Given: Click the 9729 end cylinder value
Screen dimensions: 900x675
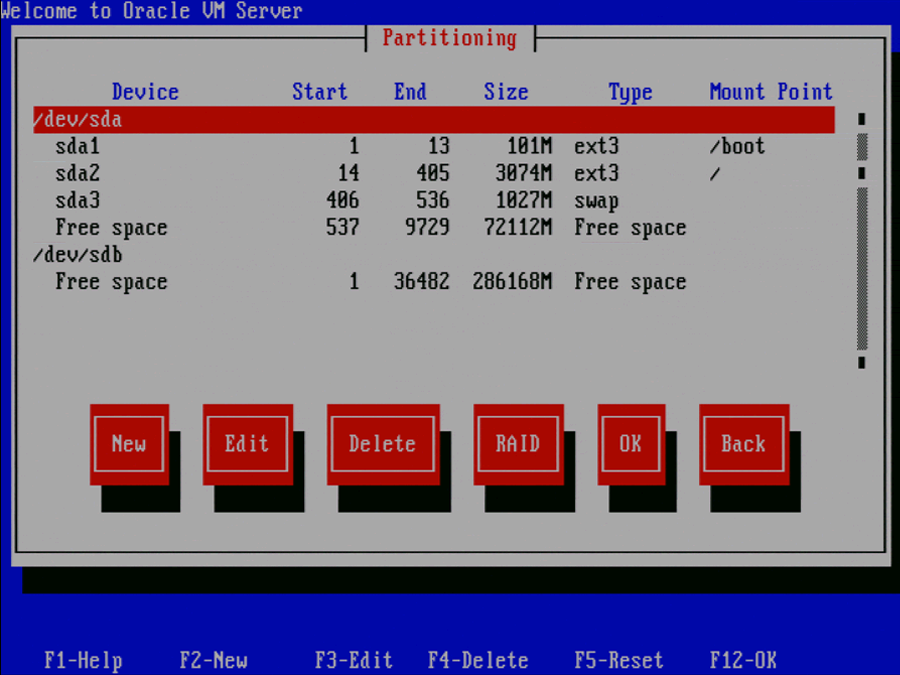Looking at the screenshot, I should (428, 227).
